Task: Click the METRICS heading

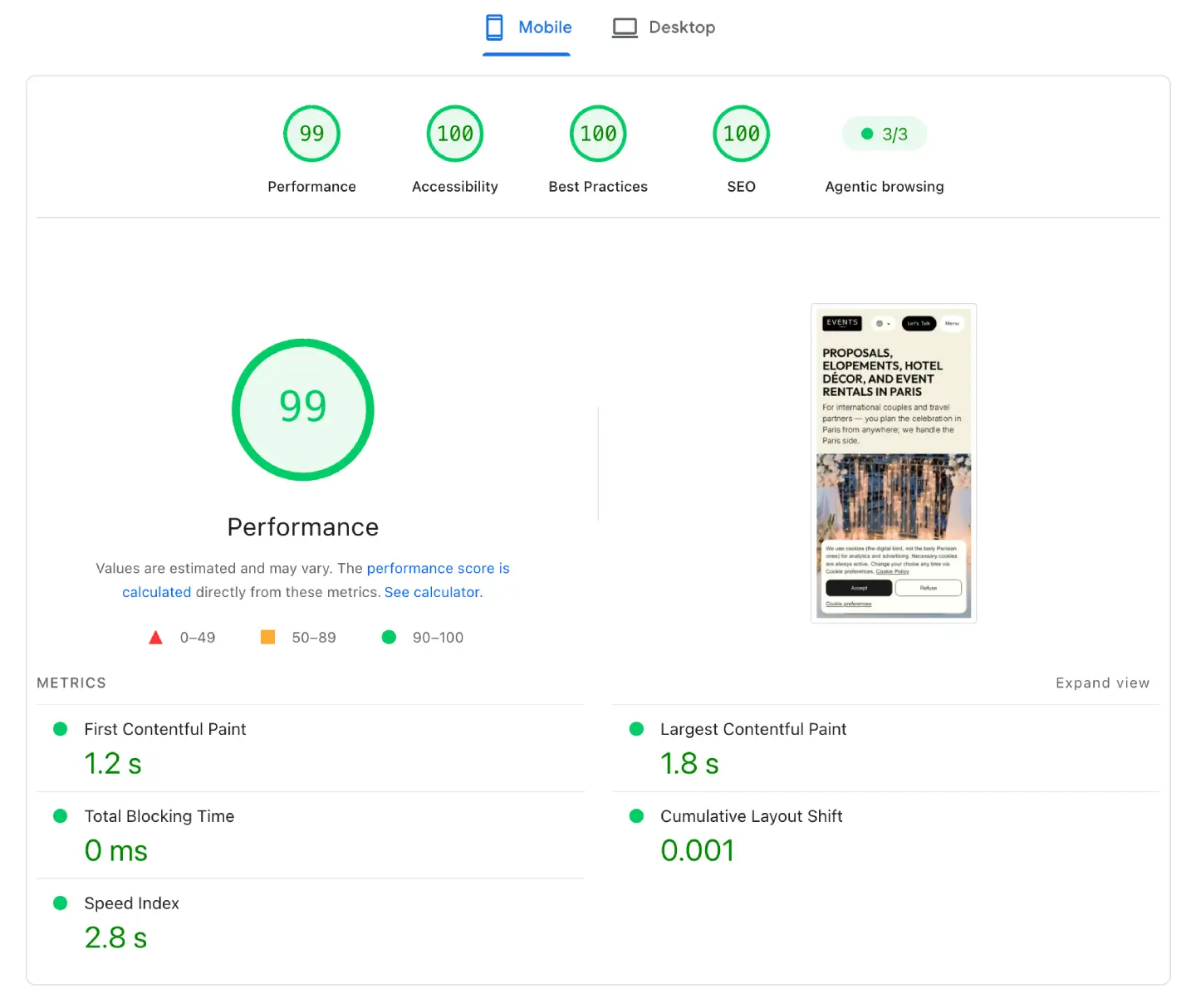Action: tap(71, 683)
